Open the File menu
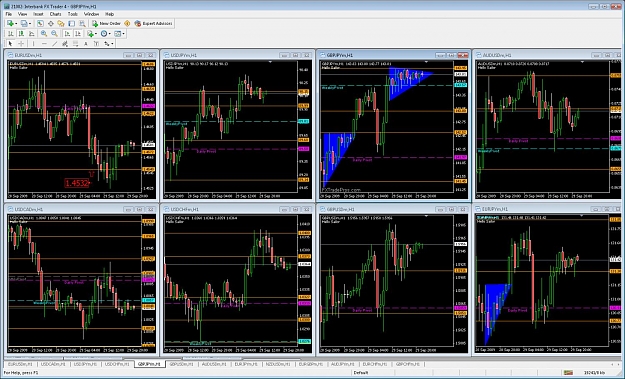 9,14
